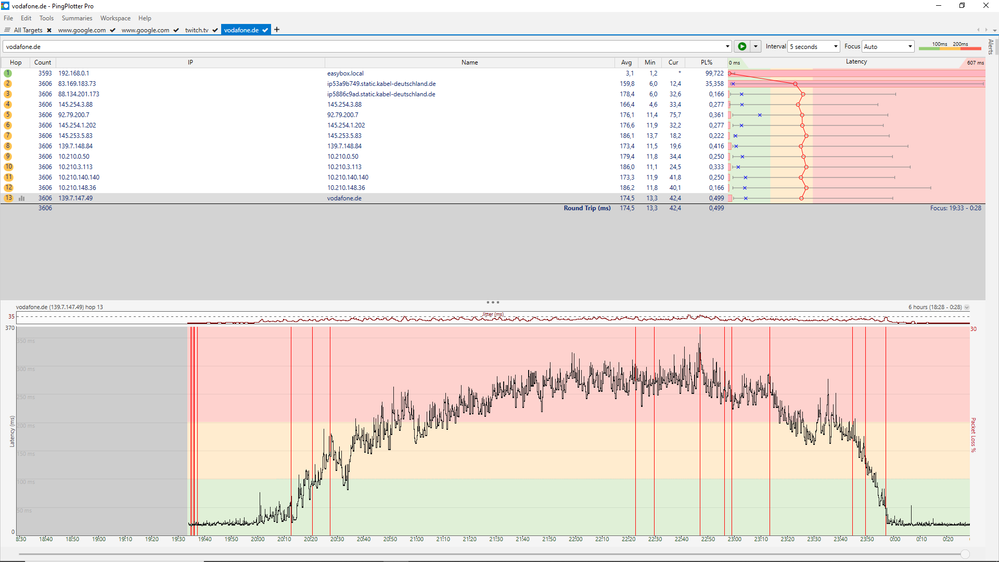Click the 100ms 200ms latency color scale
This screenshot has width=999, height=562.
[949, 46]
